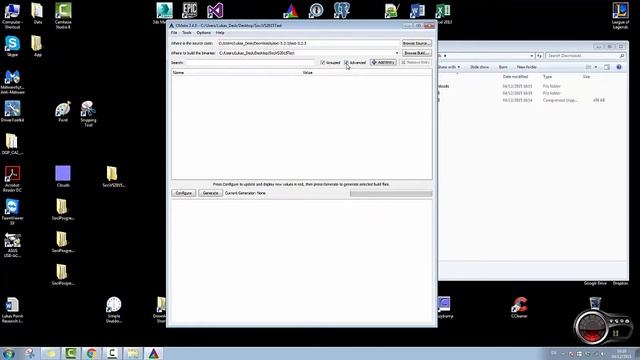This screenshot has width=640, height=360.
Task: Open PostgreSQL elephant desktop icon
Action: coord(341,11)
